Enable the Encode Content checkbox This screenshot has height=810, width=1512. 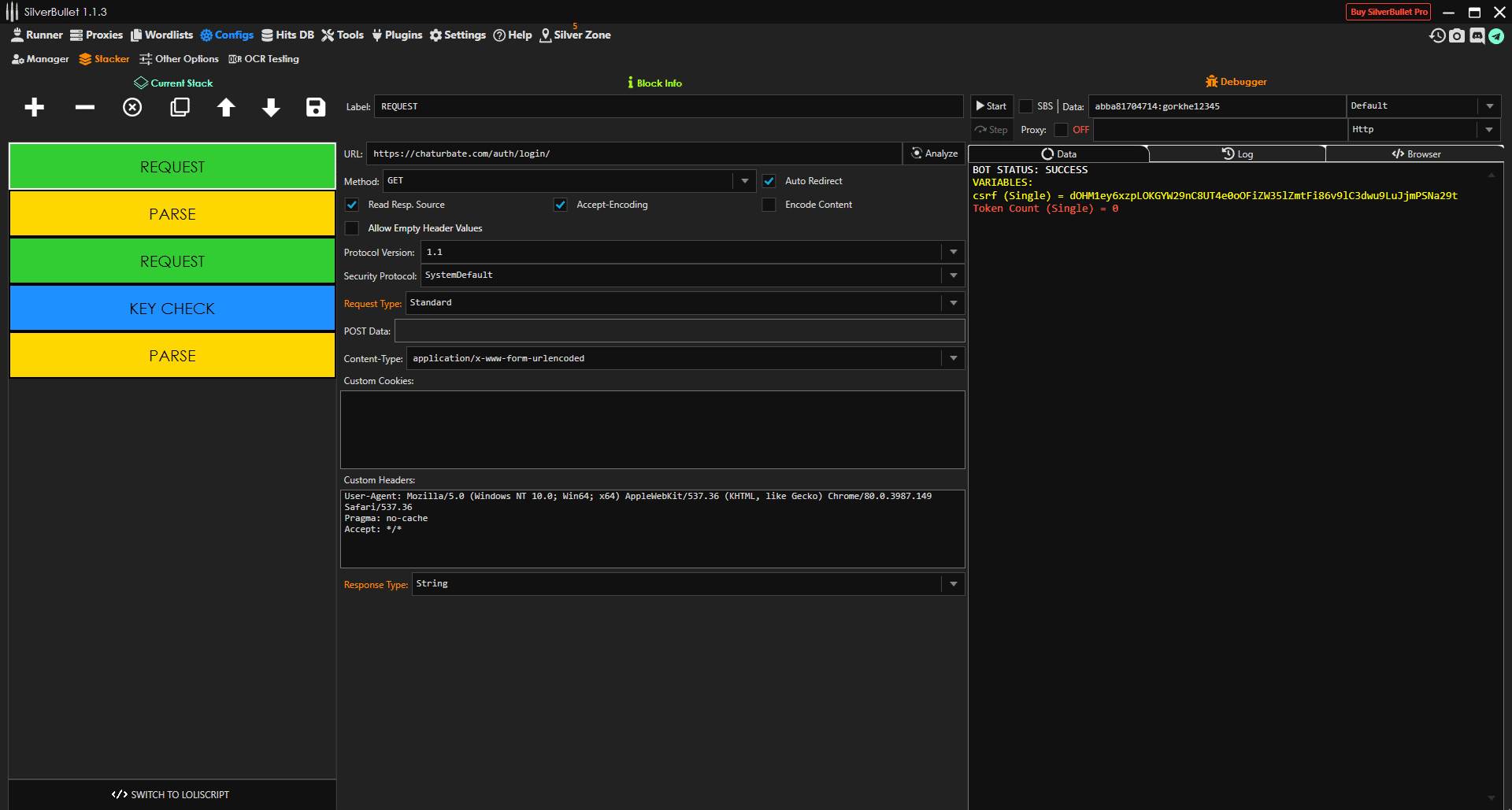click(769, 205)
